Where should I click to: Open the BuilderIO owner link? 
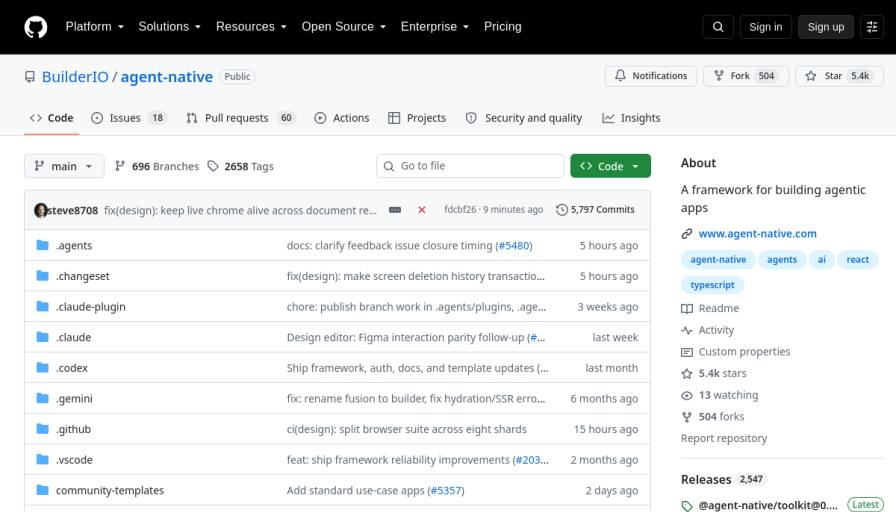(75, 77)
